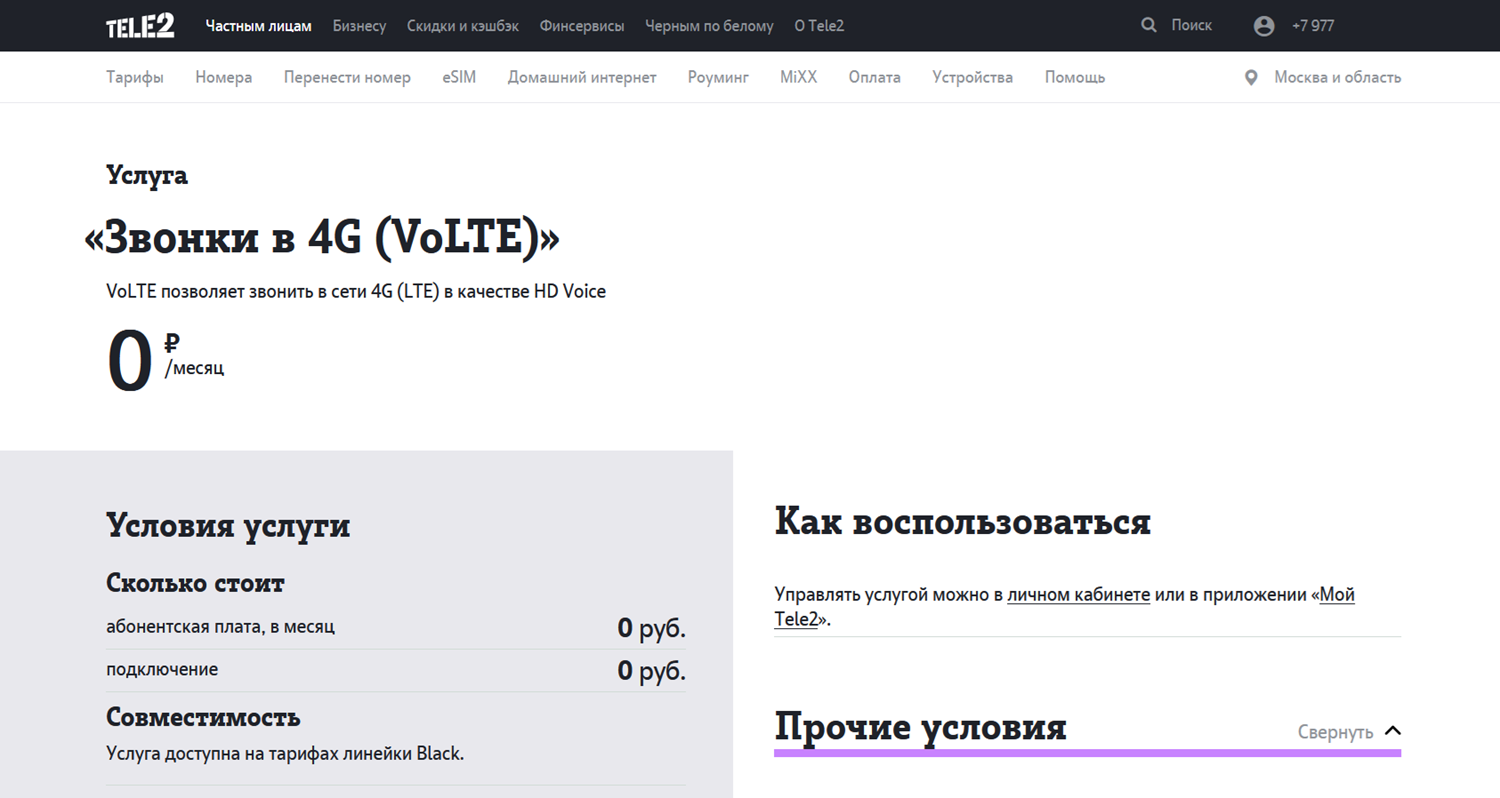Open Частным лицам section
The image size is (1500, 798).
(259, 26)
